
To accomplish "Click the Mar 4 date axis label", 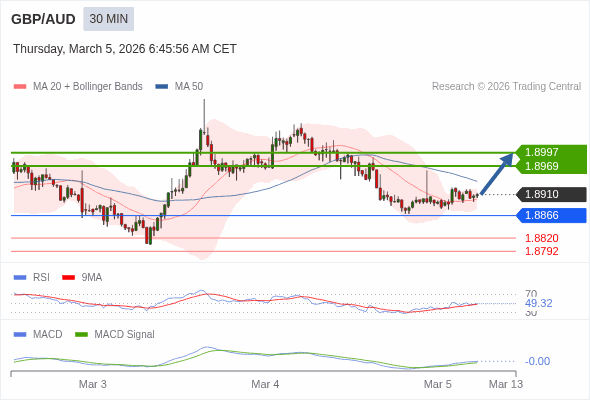I will pyautogui.click(x=265, y=384).
